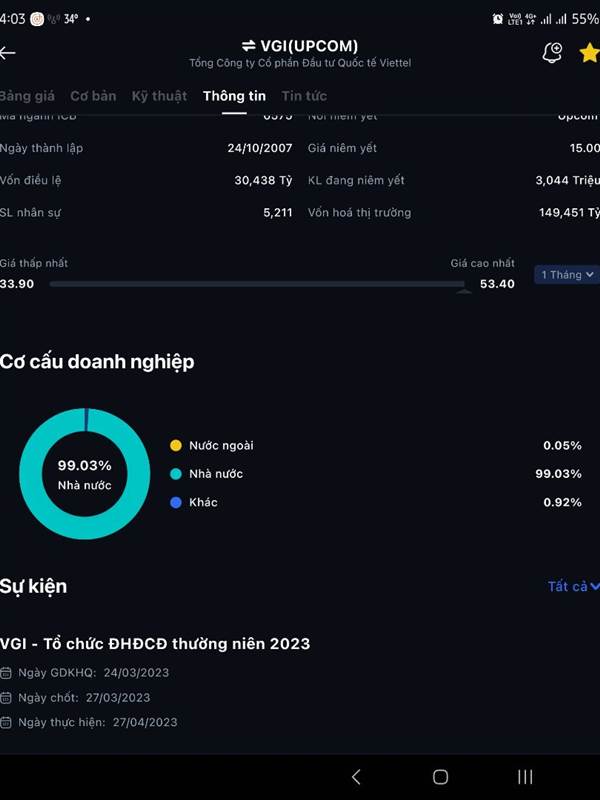Click the KL đang niêm yết value
The image size is (600, 800).
[x=567, y=180]
